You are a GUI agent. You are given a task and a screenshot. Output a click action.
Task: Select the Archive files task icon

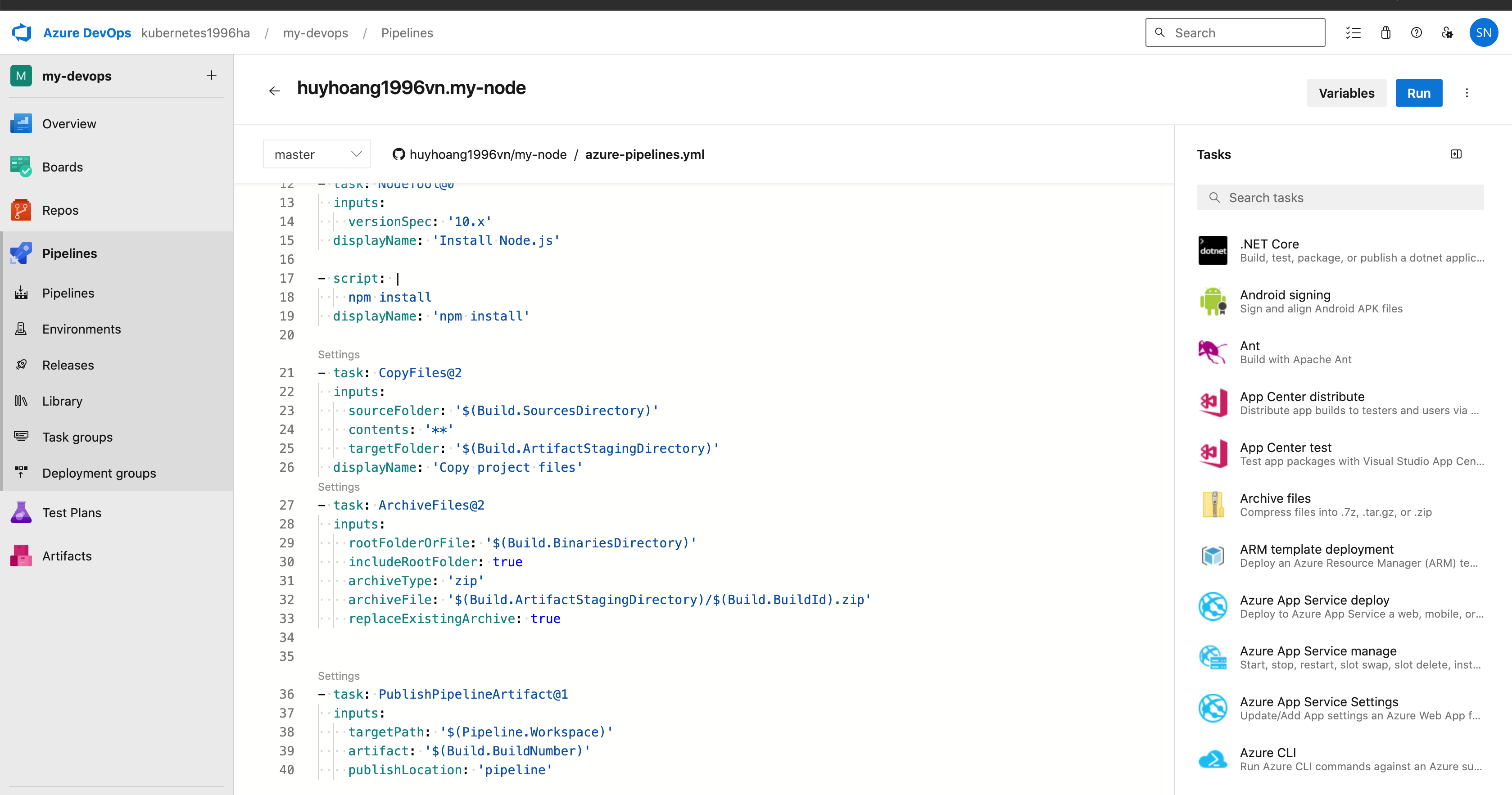point(1213,505)
